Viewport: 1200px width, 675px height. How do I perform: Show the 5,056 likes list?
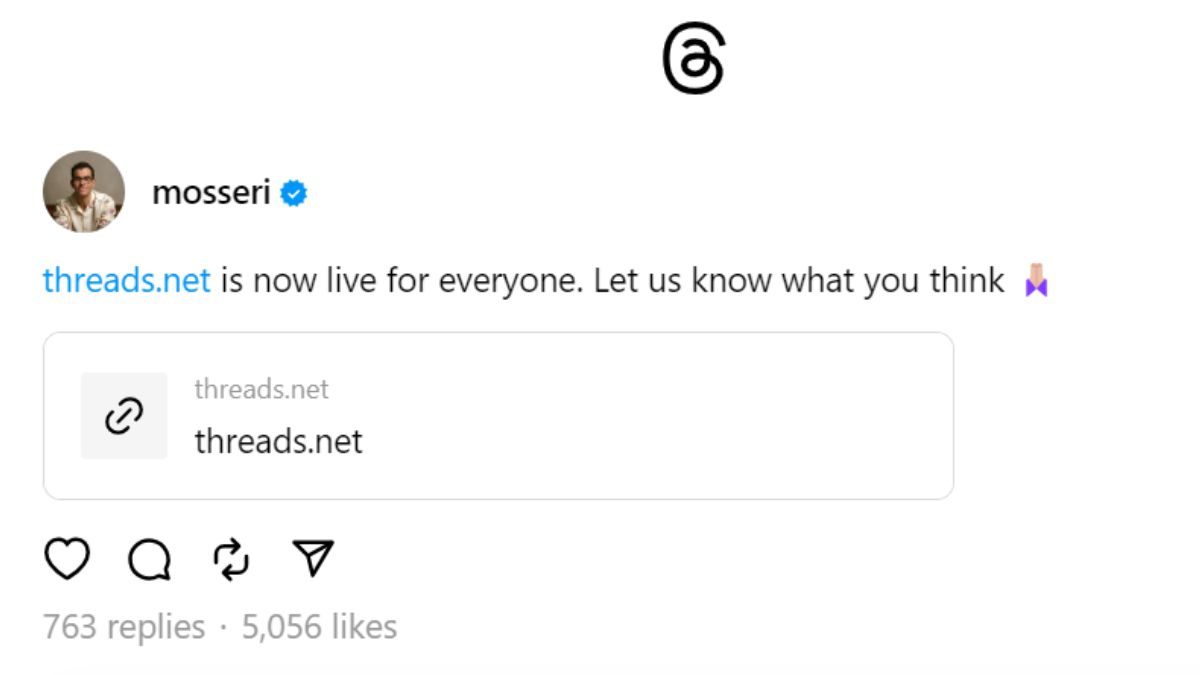tap(319, 627)
